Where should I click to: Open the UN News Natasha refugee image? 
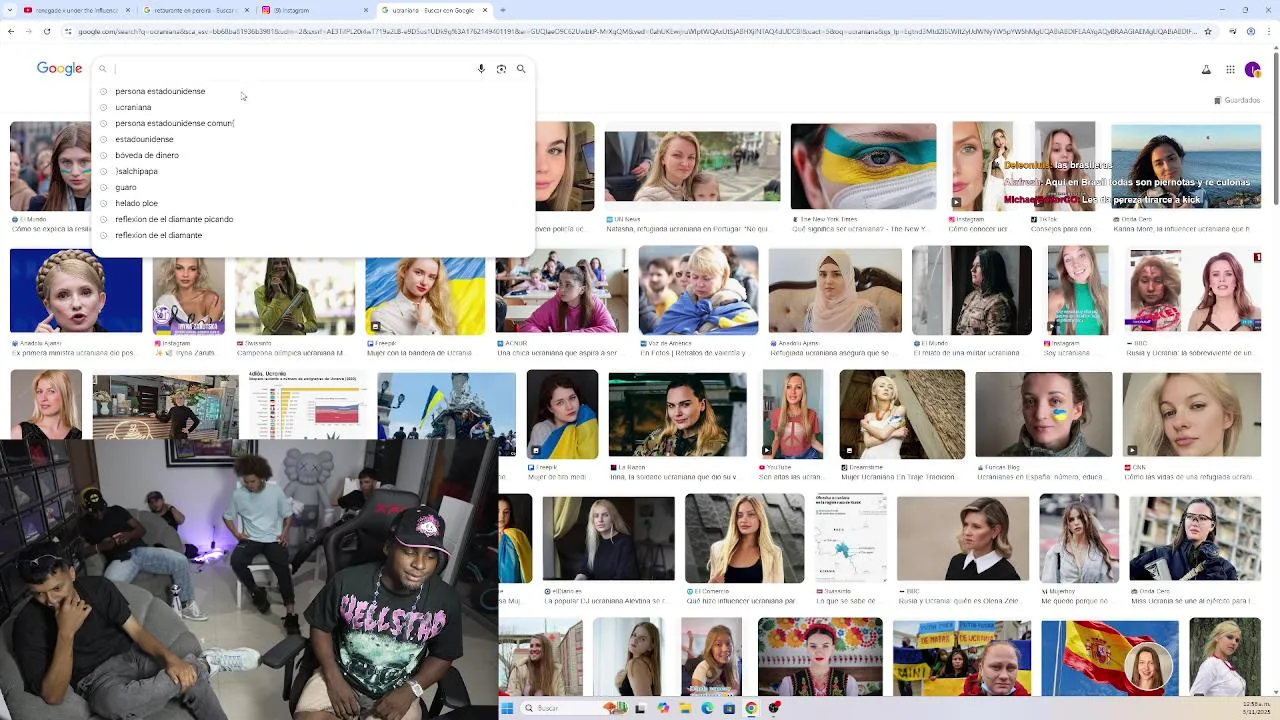pos(692,166)
